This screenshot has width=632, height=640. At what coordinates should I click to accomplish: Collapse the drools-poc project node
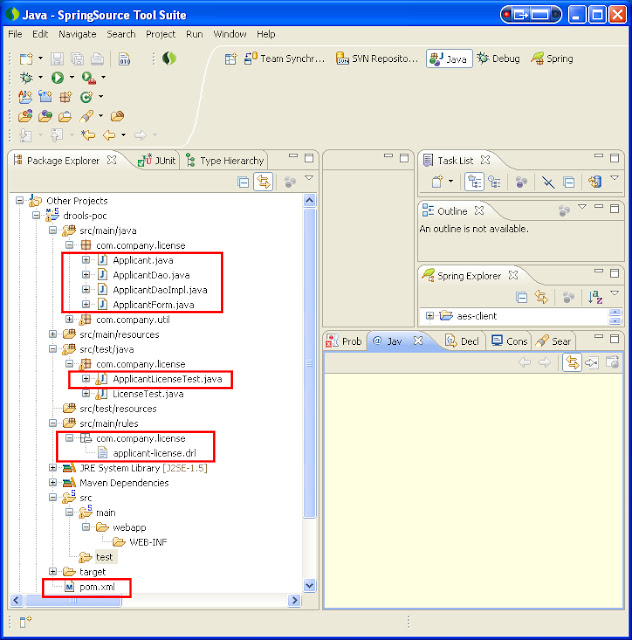pyautogui.click(x=36, y=215)
